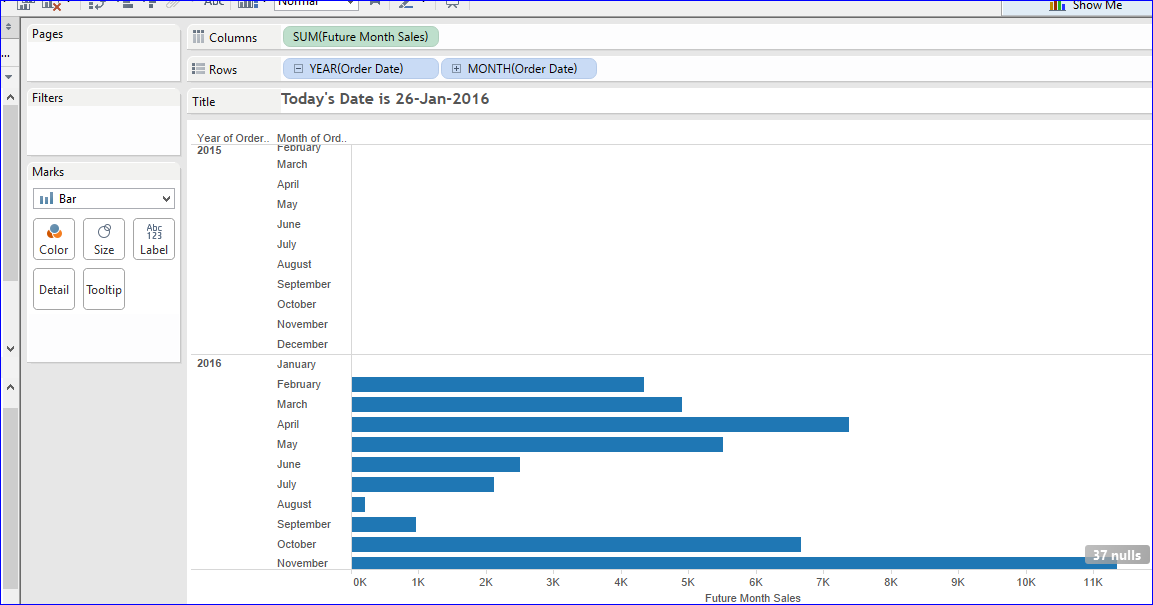Select the SUM(Future Month Sales) pill on Columns

(361, 36)
